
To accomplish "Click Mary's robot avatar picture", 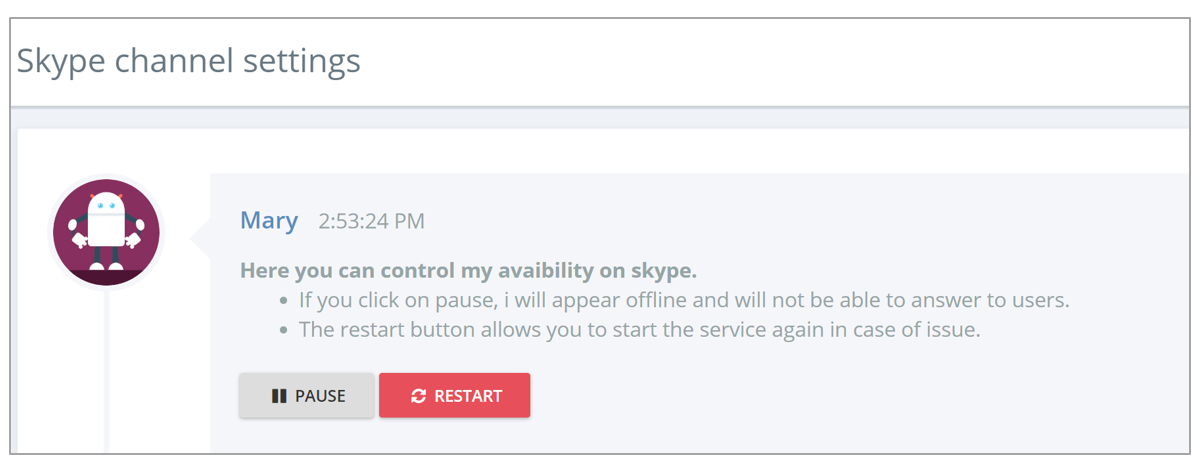I will (106, 232).
